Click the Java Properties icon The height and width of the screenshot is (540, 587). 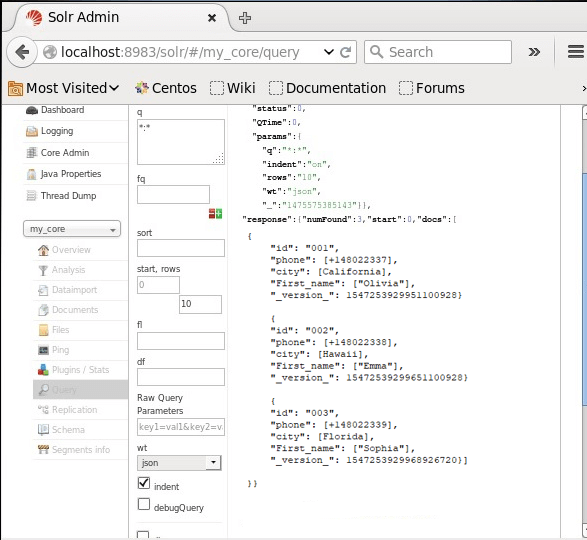point(32,174)
